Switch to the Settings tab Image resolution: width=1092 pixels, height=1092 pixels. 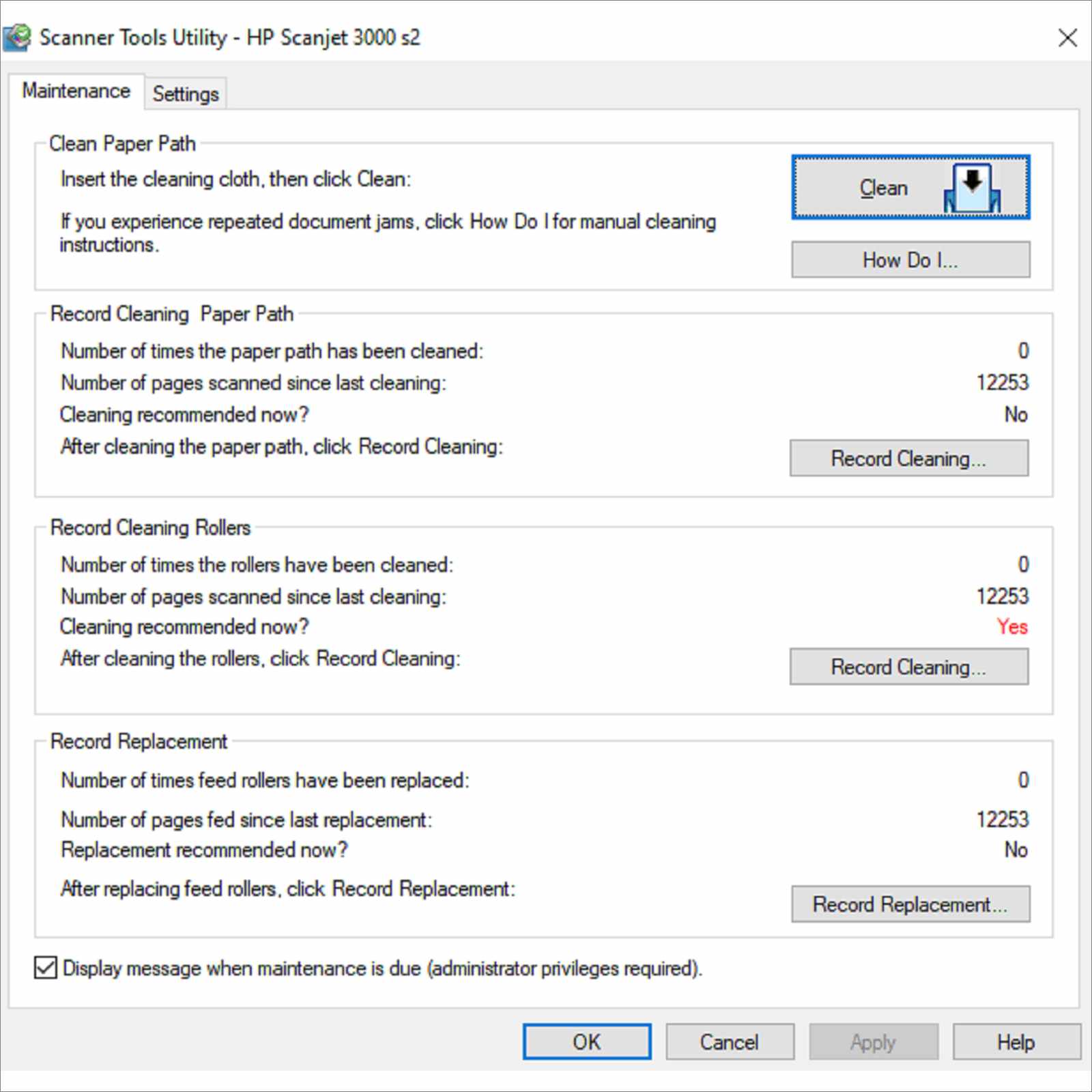click(186, 94)
